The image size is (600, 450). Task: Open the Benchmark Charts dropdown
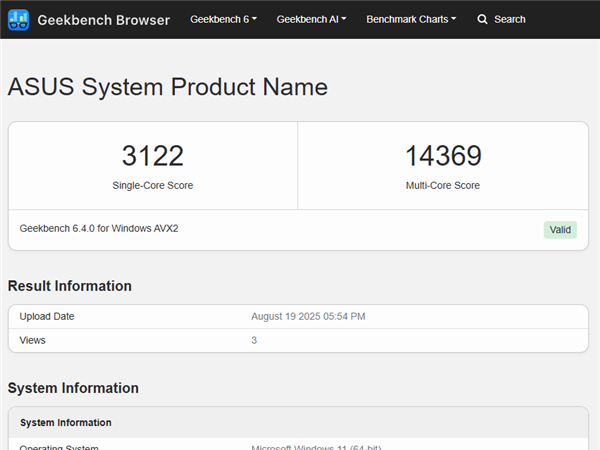tap(411, 19)
